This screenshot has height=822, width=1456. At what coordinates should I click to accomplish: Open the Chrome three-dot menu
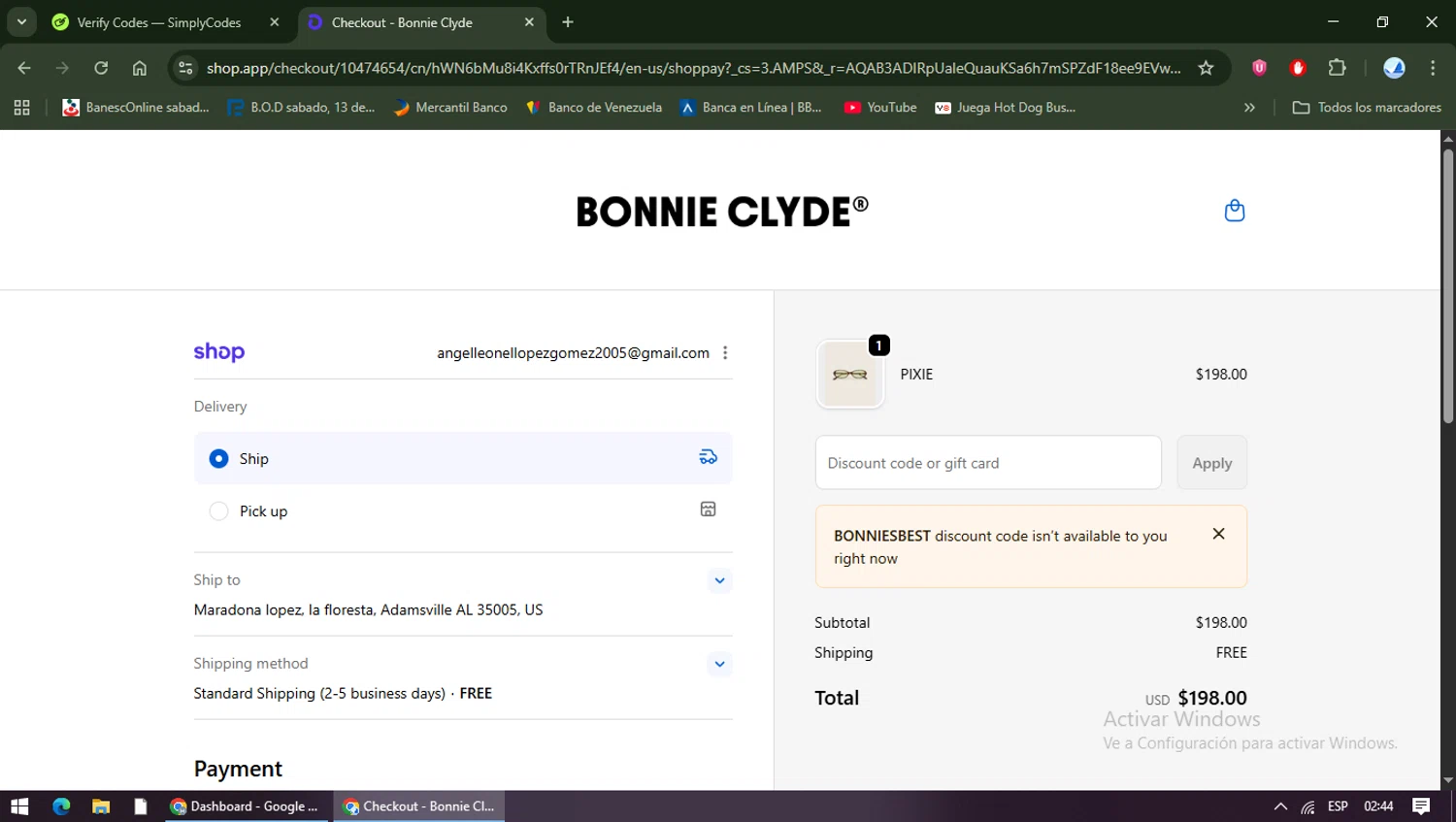pos(1433,68)
